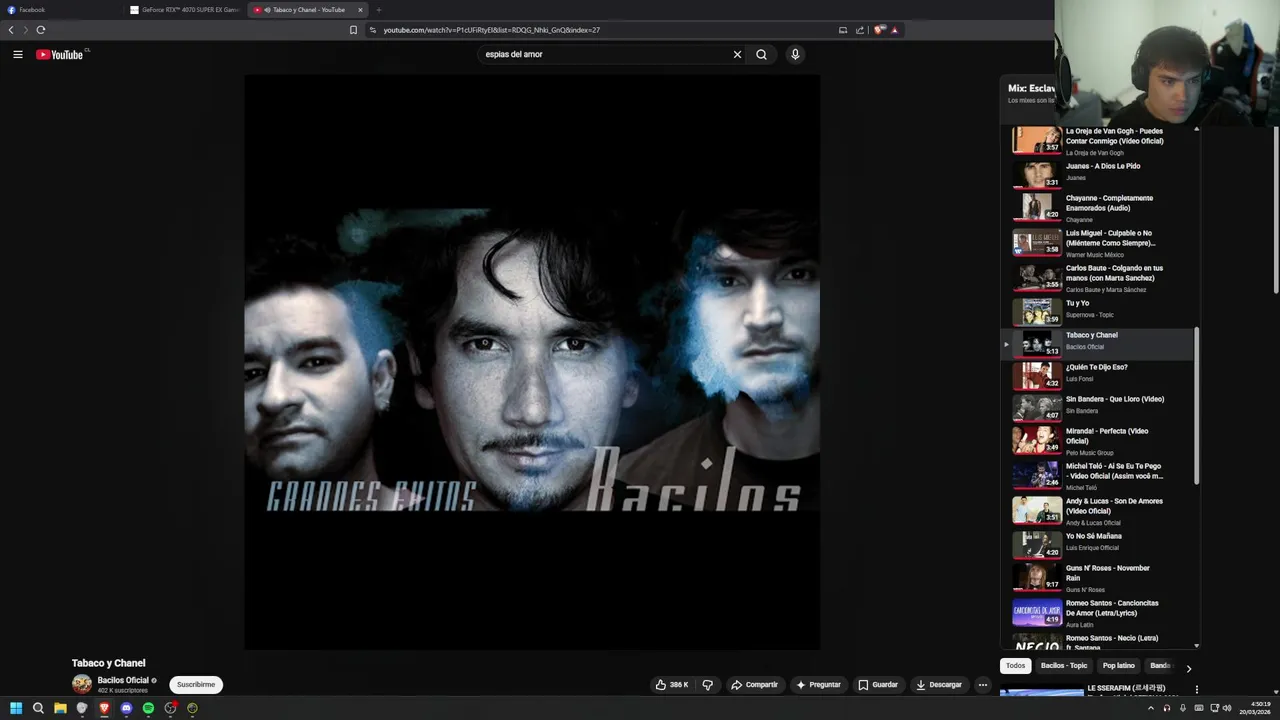Open options for the LE SSERAFIM video
Screen dimensions: 1280x720
pos(1196,689)
